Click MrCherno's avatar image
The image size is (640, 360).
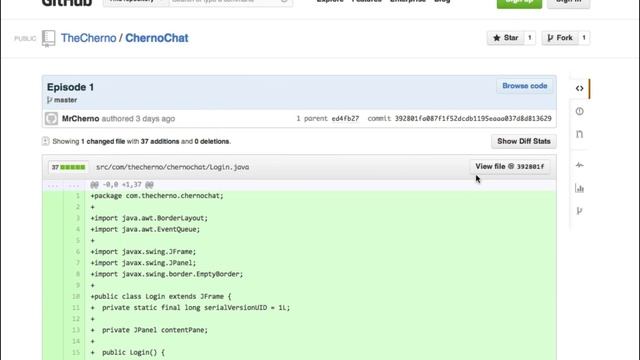[51, 118]
